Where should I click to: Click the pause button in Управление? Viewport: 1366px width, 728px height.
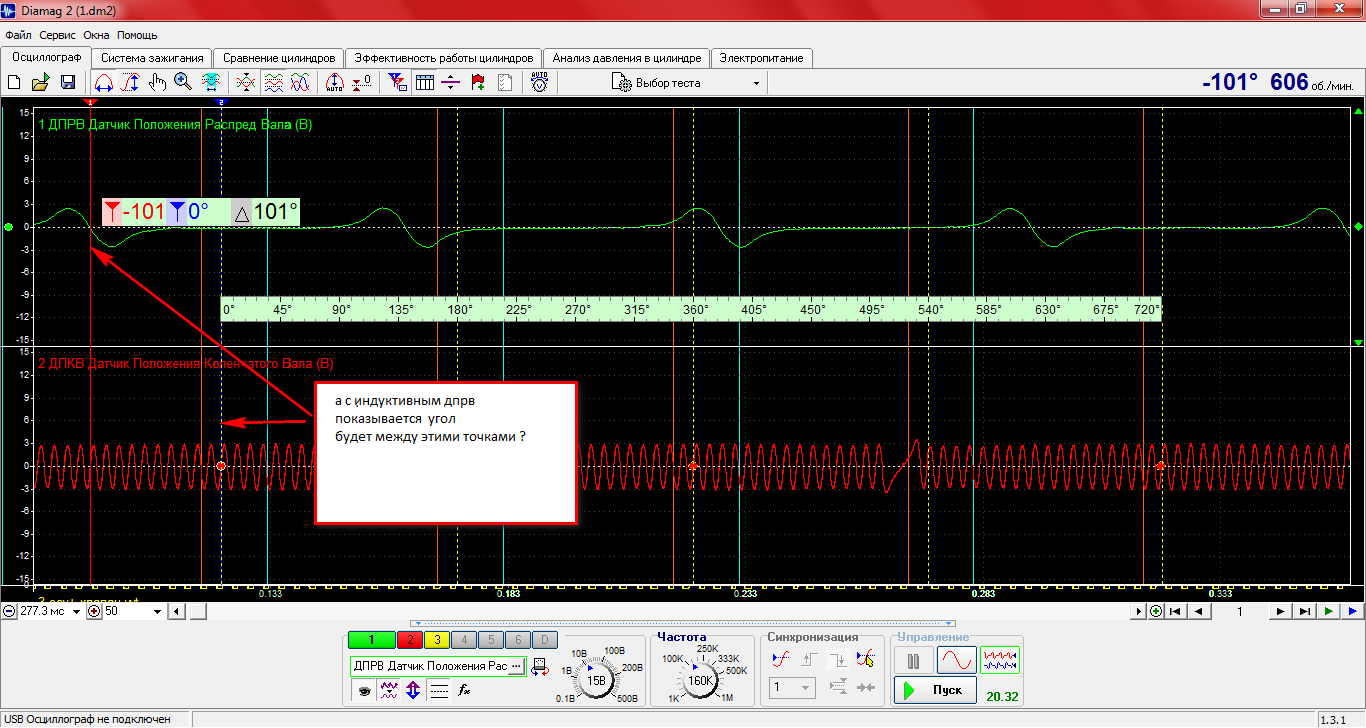pos(913,661)
